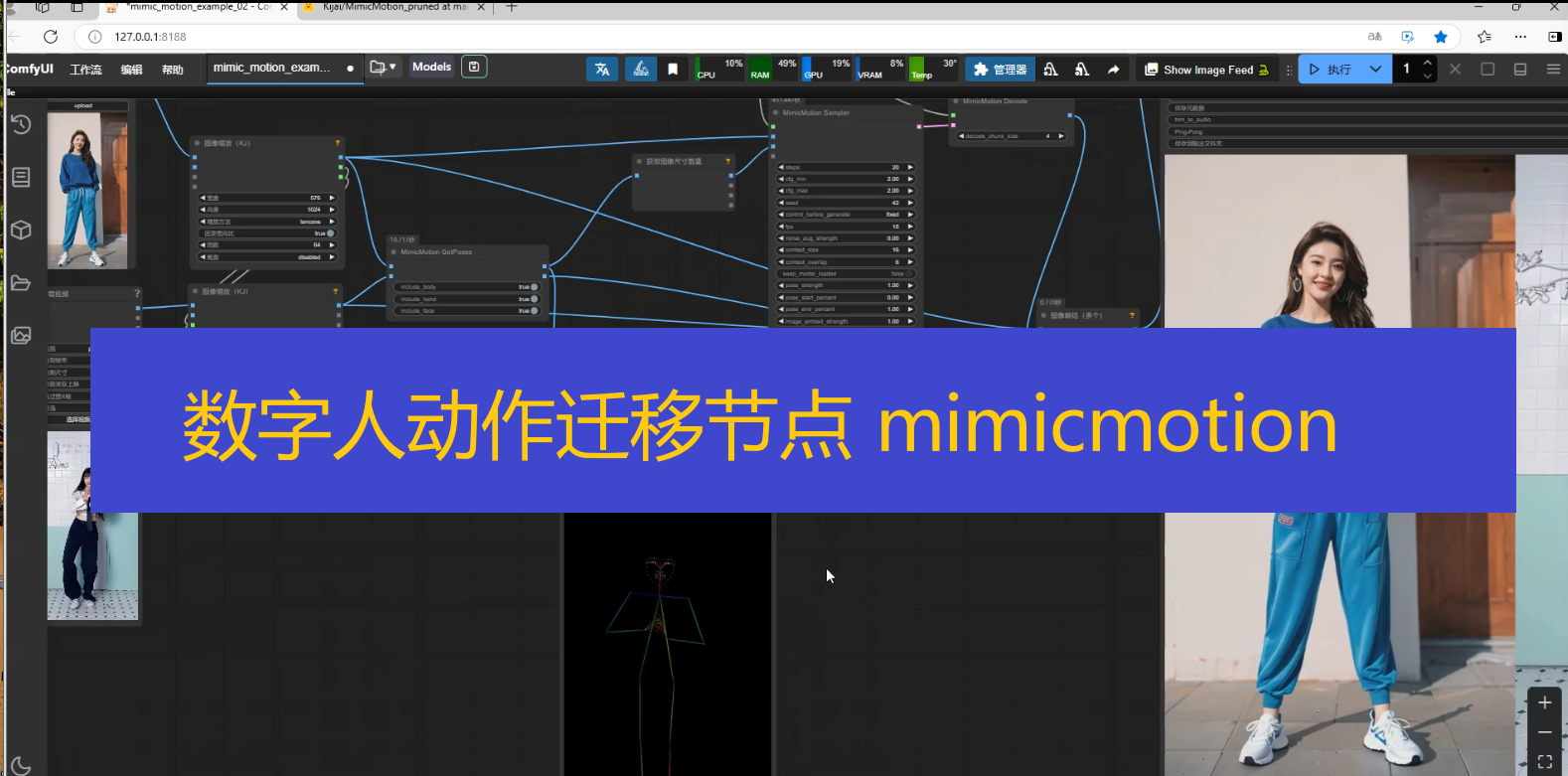Screen dimensions: 1568x776
Task: Toggle 固定宽高比 switch in 图像缩放 node
Action: pos(331,233)
